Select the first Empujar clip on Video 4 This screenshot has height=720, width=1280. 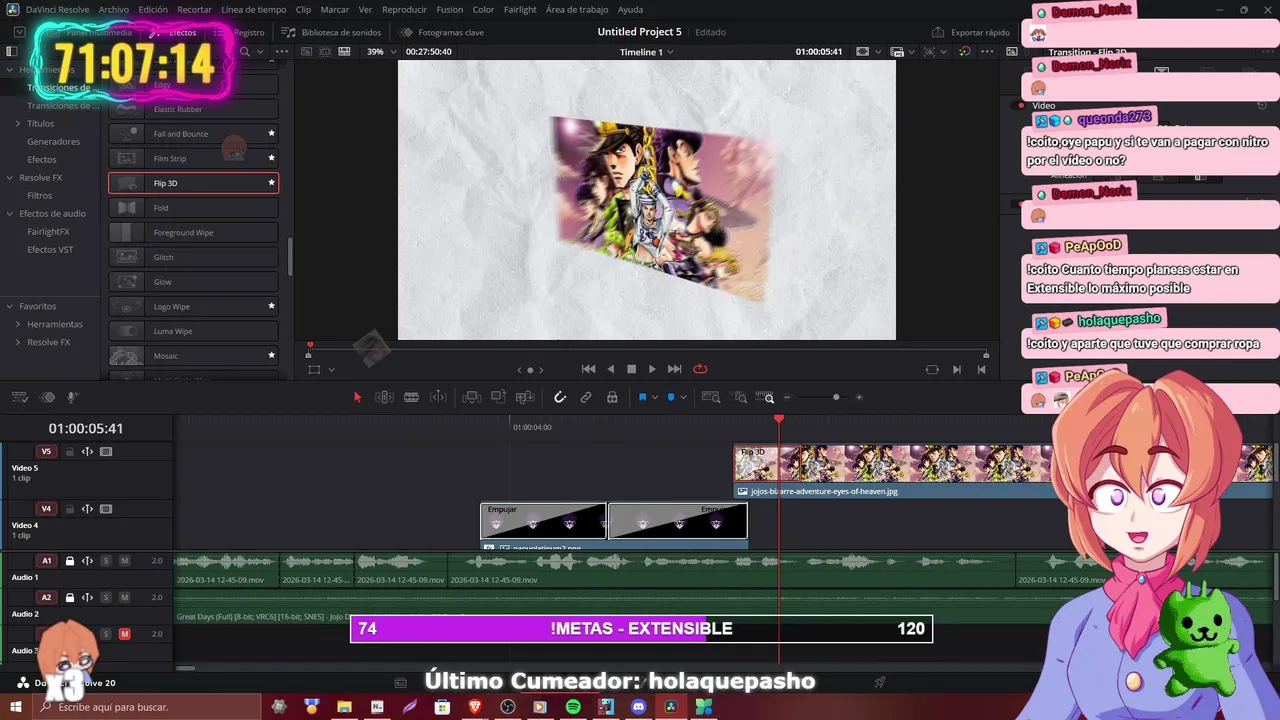[x=543, y=521]
